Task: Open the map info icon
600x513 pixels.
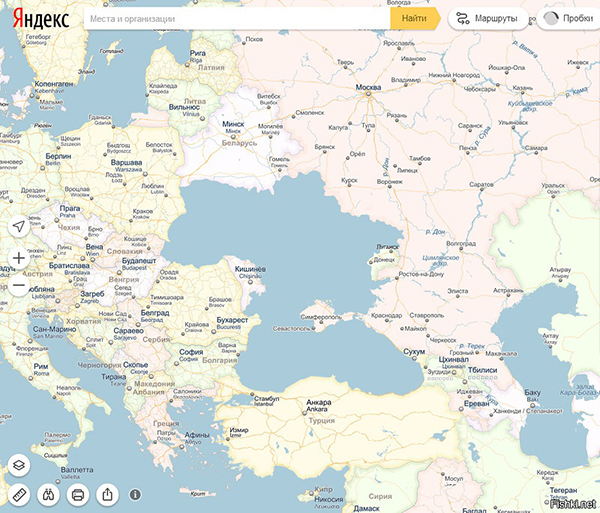Action: (x=135, y=494)
